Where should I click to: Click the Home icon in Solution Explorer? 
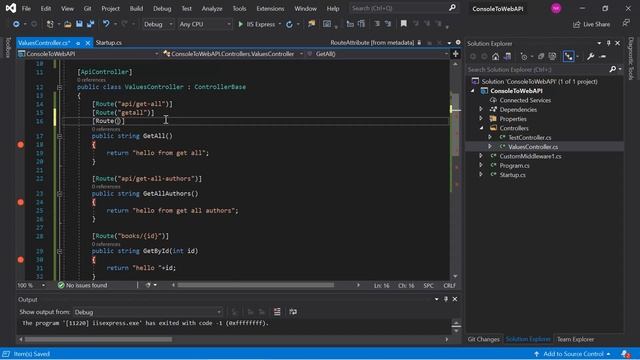click(x=496, y=56)
